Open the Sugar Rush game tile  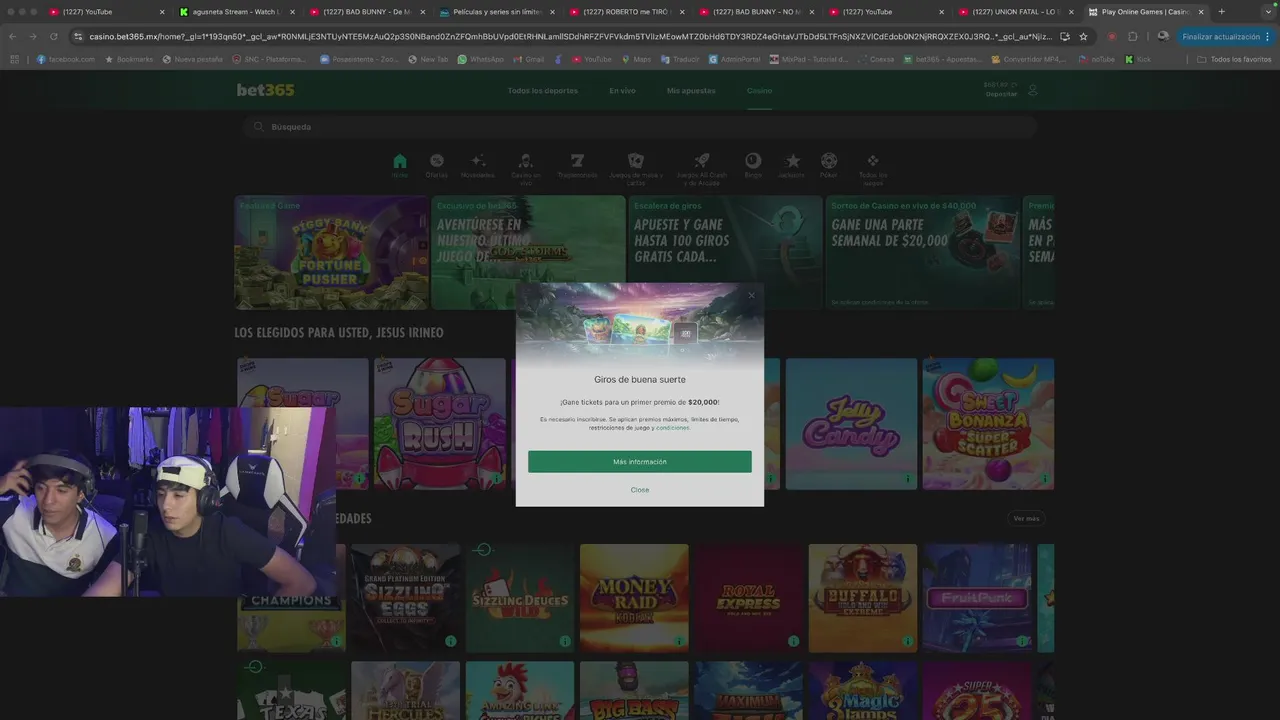click(439, 424)
